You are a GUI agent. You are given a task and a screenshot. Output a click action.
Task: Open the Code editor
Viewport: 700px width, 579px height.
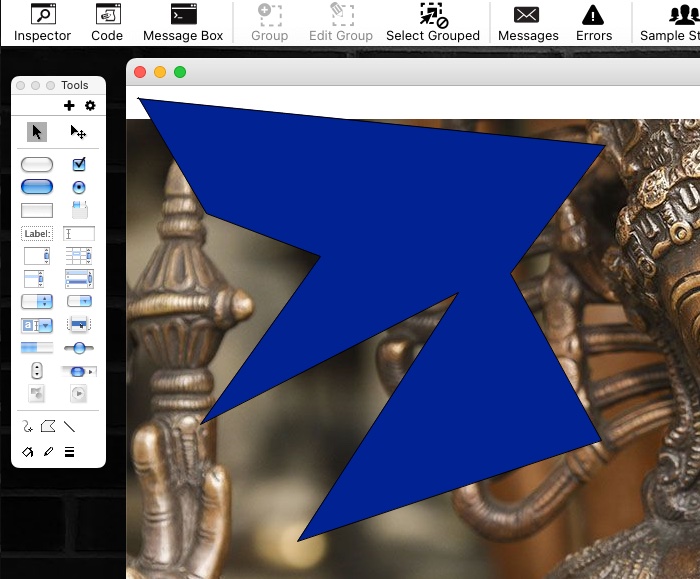(x=107, y=22)
